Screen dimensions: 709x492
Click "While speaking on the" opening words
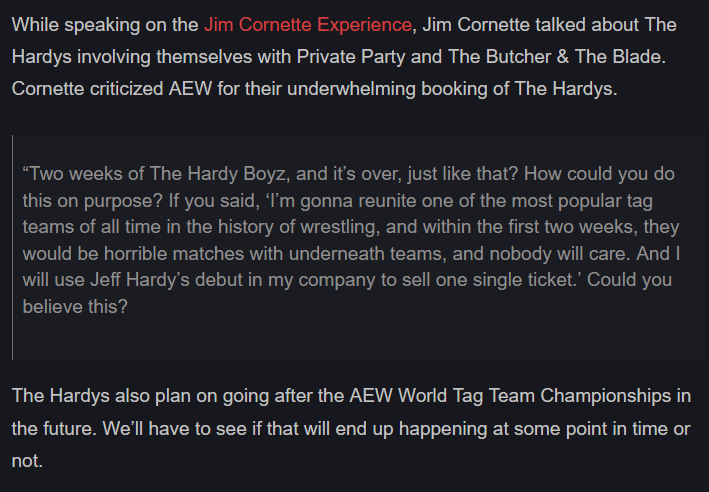tap(105, 25)
